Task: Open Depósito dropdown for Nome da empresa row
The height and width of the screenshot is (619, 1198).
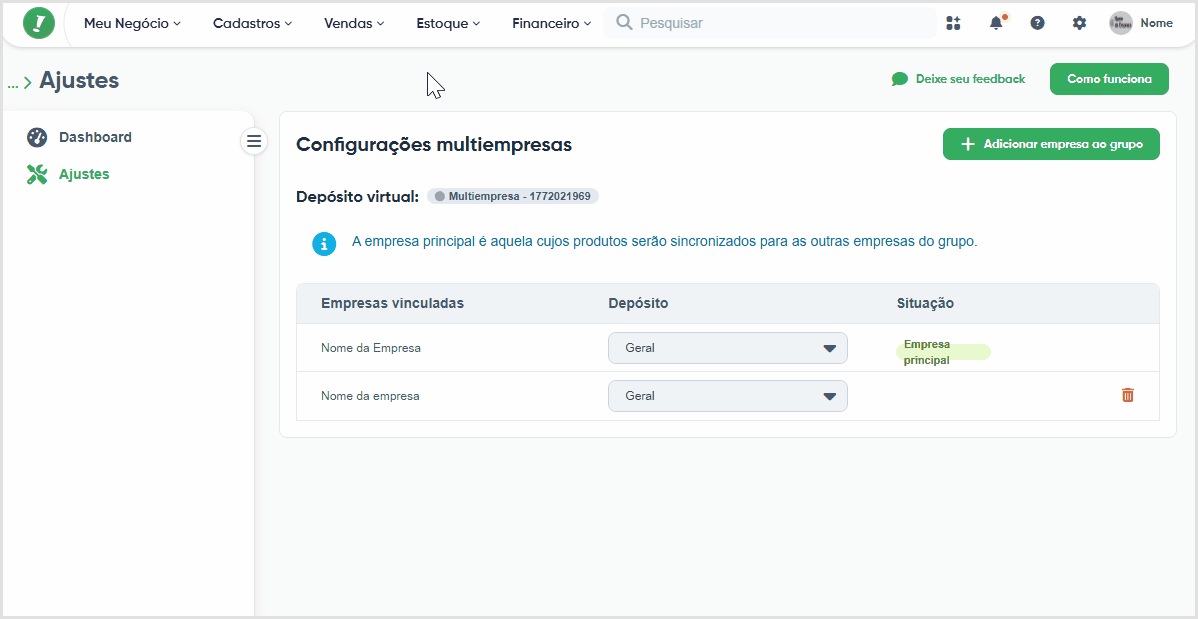Action: point(727,396)
